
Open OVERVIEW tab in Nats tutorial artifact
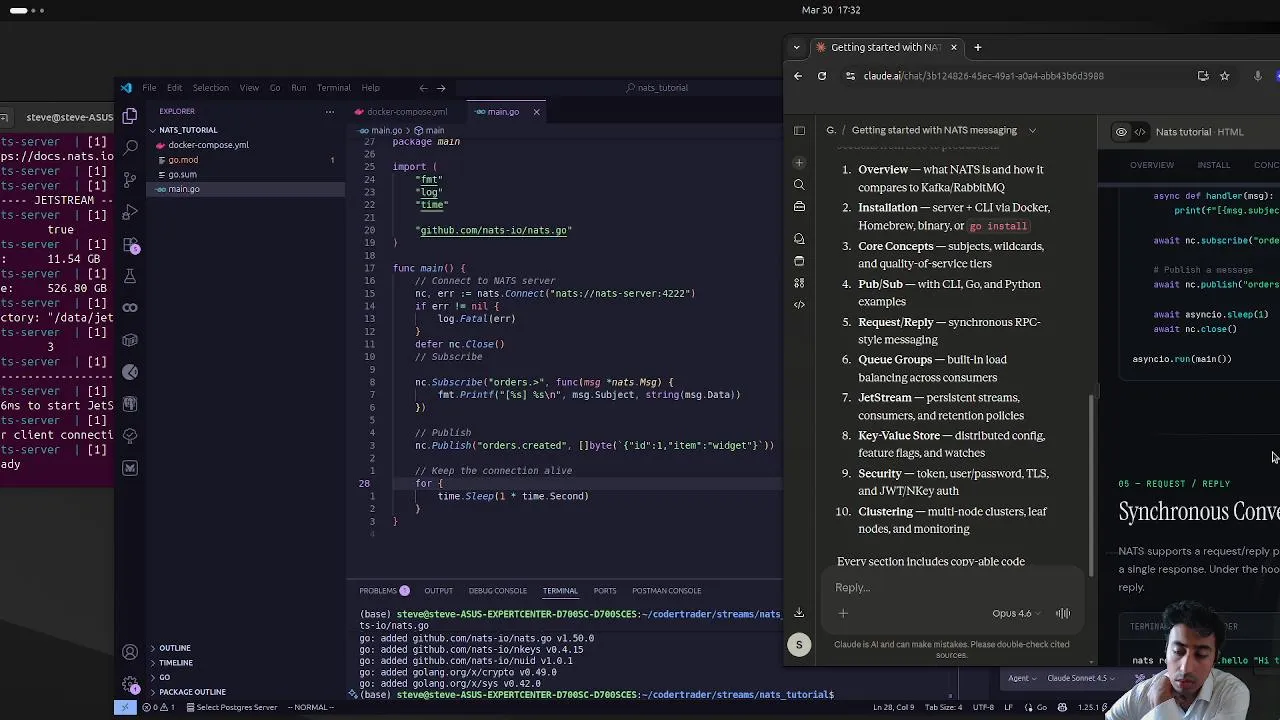tap(1152, 165)
